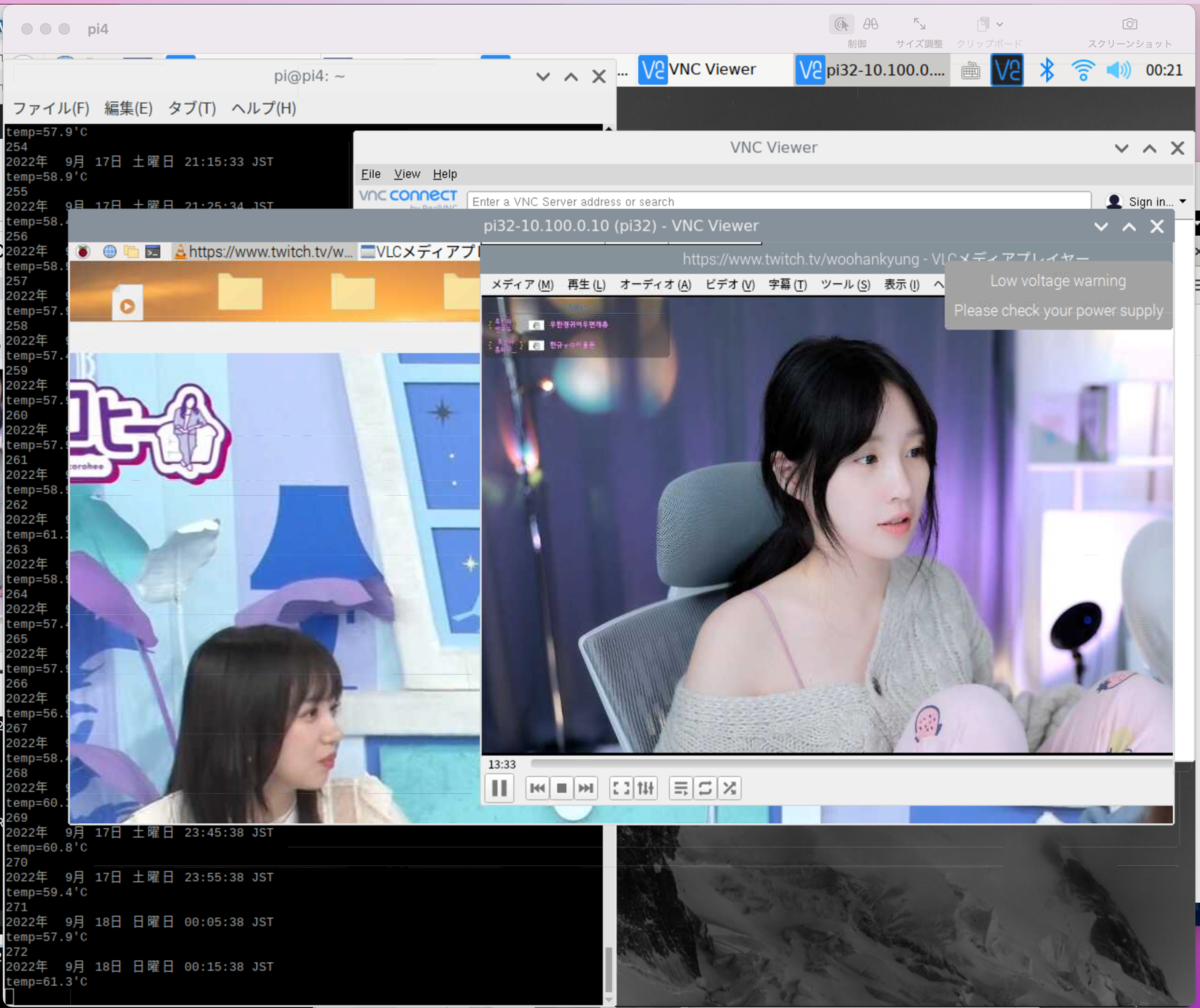Click Low voltage warning notification
The image size is (1200, 1008).
coord(1058,295)
